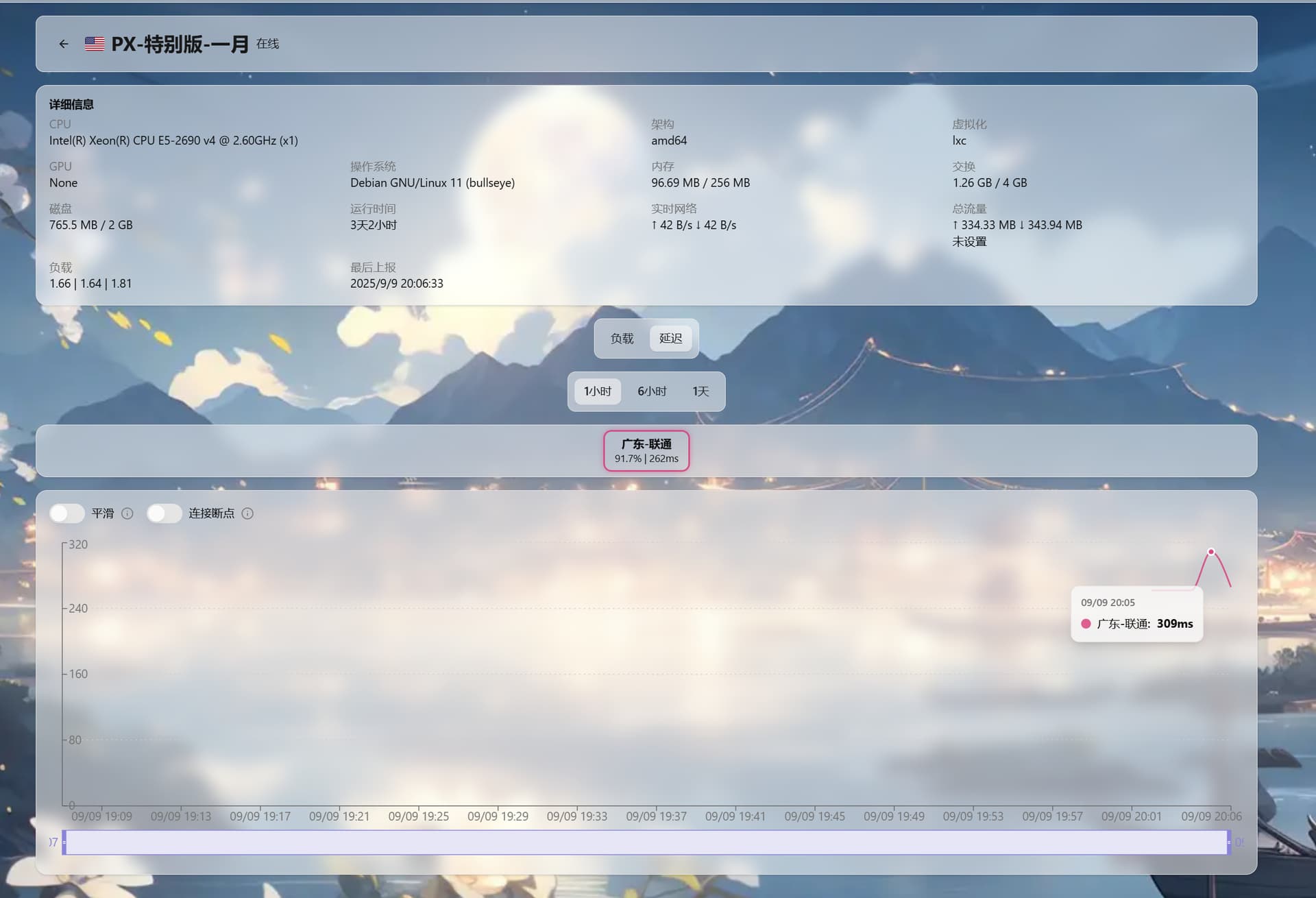The width and height of the screenshot is (1316, 898).
Task: Click the back arrow icon
Action: point(64,44)
